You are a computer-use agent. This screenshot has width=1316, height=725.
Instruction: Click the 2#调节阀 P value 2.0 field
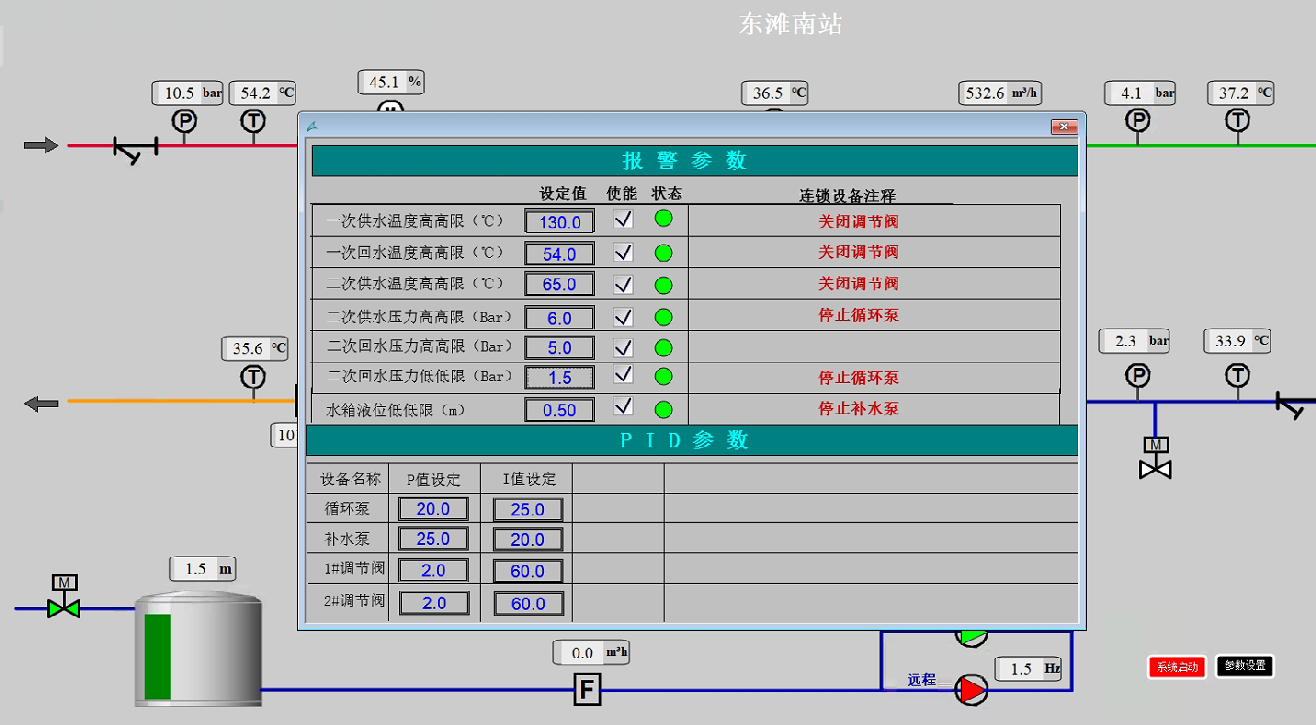tap(433, 603)
